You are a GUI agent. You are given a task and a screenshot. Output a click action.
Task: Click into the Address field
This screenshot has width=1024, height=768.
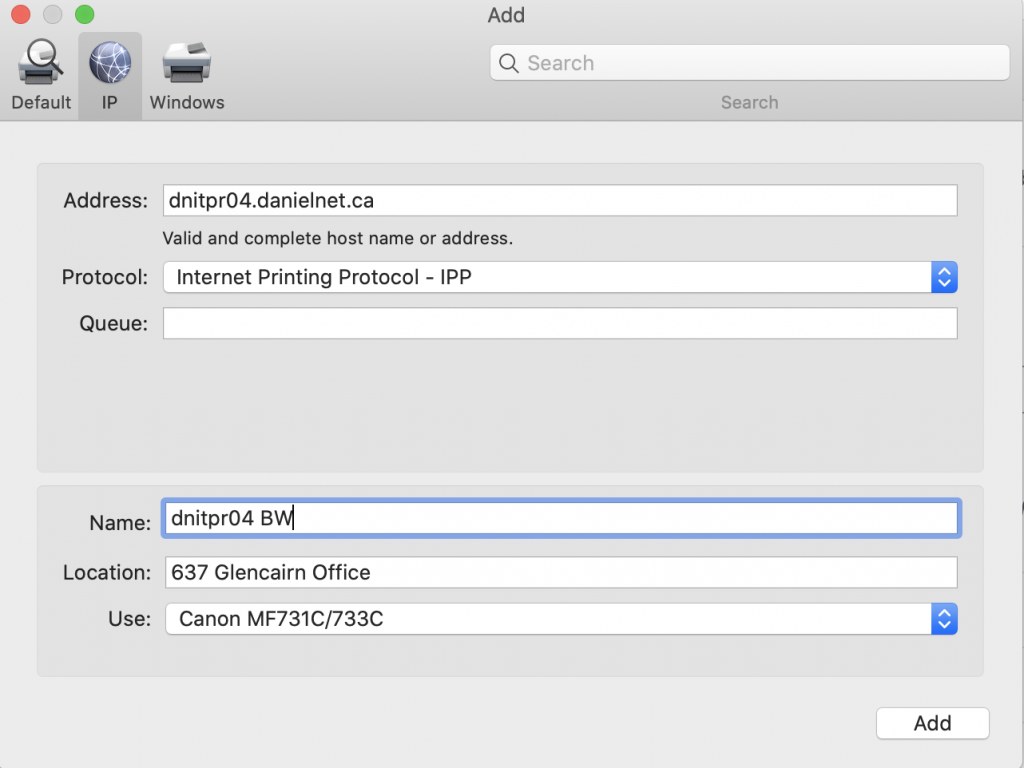click(560, 201)
